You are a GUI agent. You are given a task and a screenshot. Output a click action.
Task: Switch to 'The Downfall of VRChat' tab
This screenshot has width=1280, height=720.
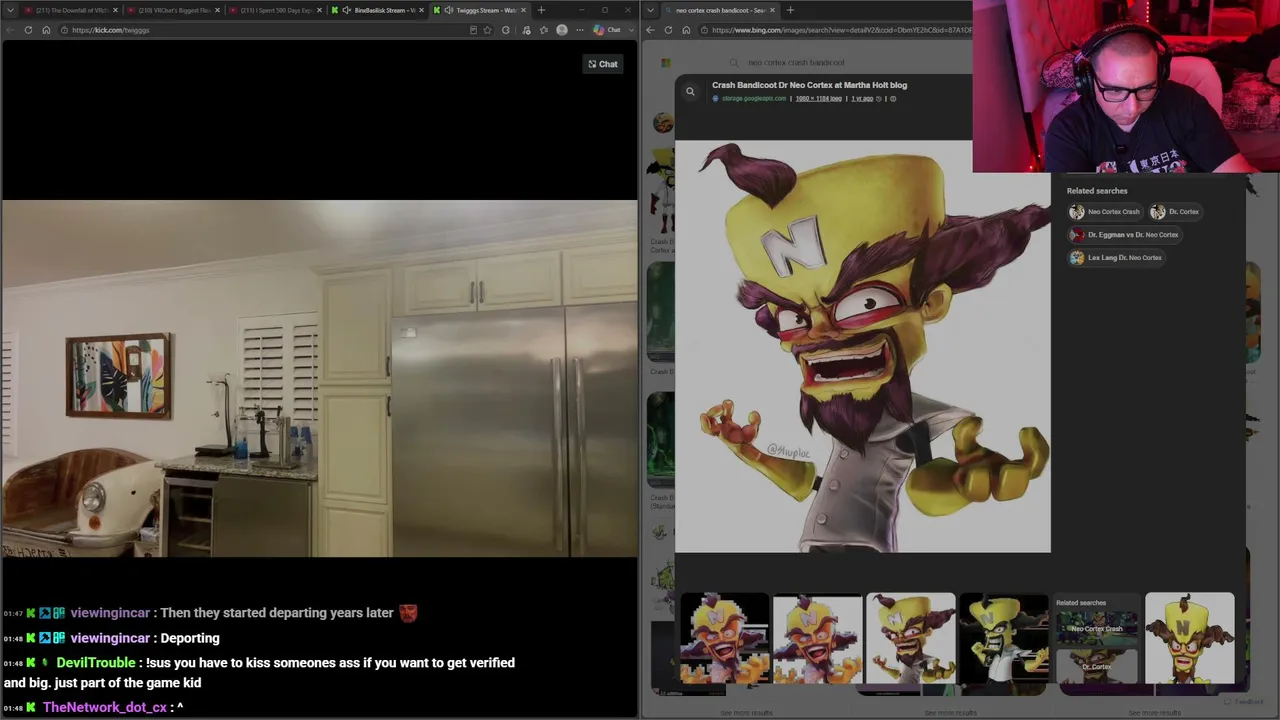point(69,10)
